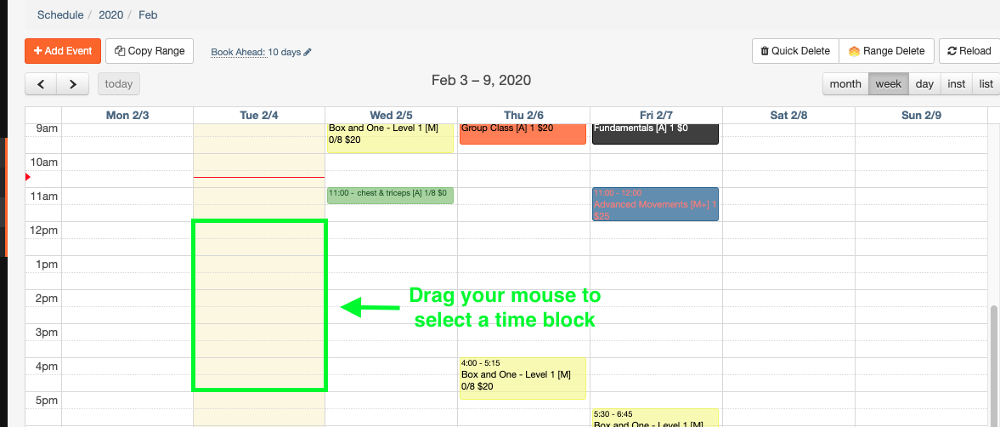Click the Add Event button
This screenshot has width=1000, height=427.
(x=63, y=51)
